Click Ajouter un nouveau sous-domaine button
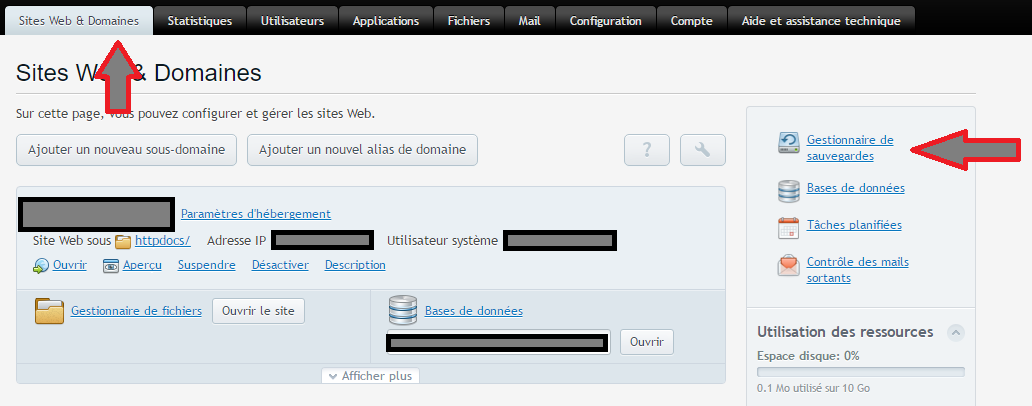 tap(127, 150)
